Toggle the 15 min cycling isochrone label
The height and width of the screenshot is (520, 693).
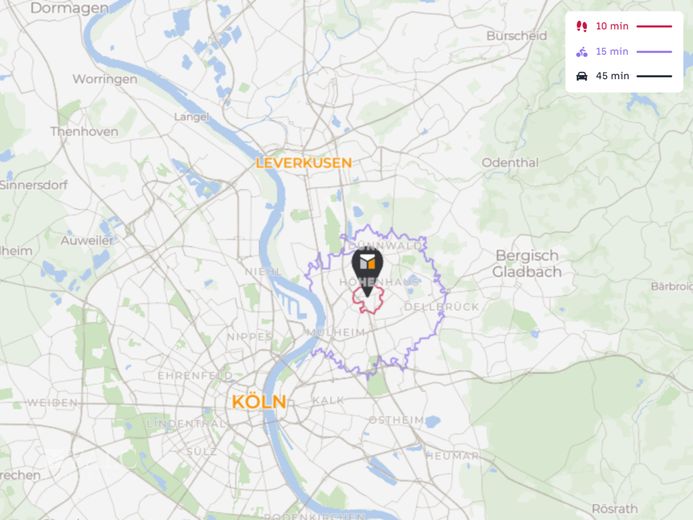coord(612,52)
